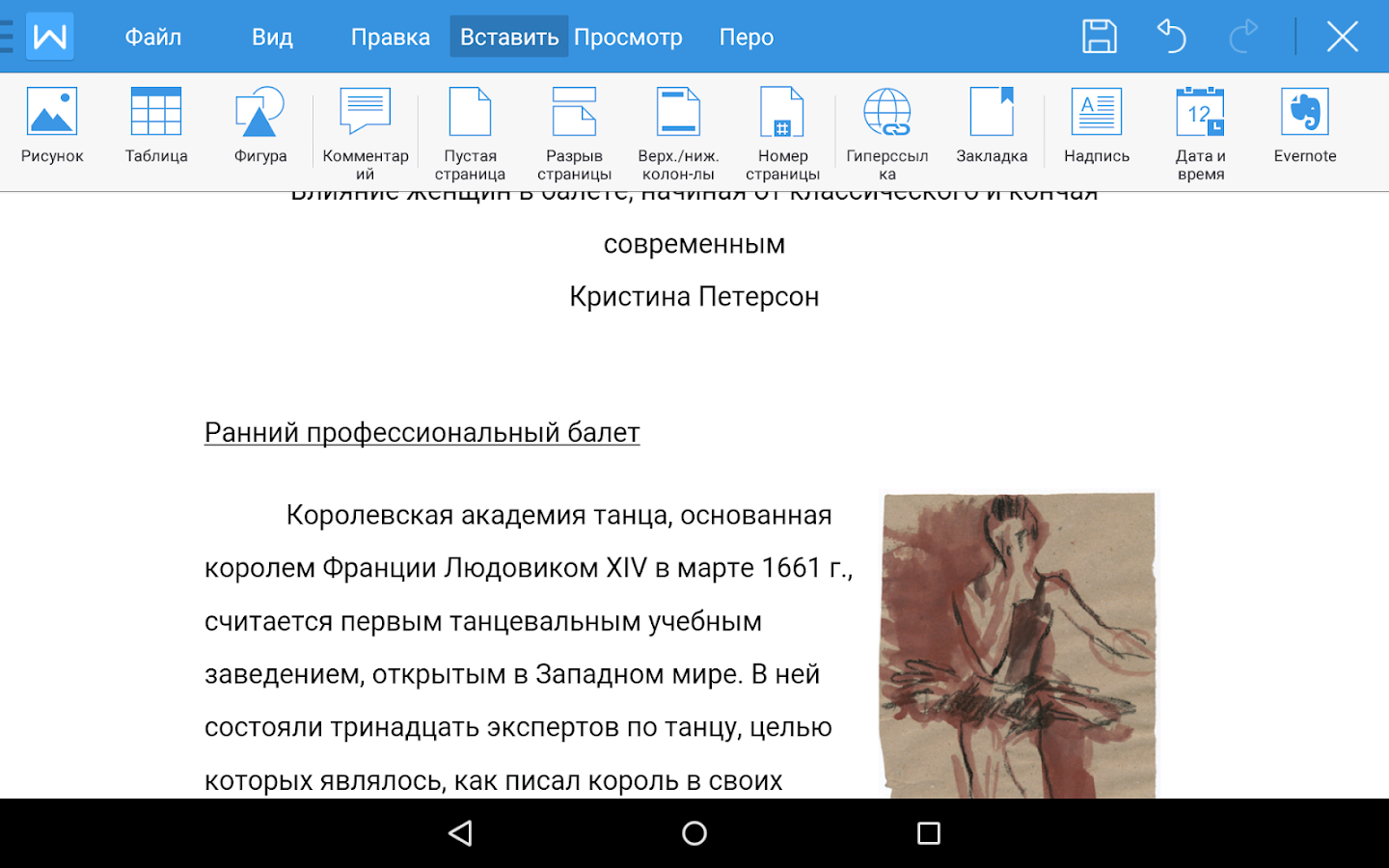Save the document with the floppy icon
Screen dimensions: 1389x868
click(x=1099, y=37)
